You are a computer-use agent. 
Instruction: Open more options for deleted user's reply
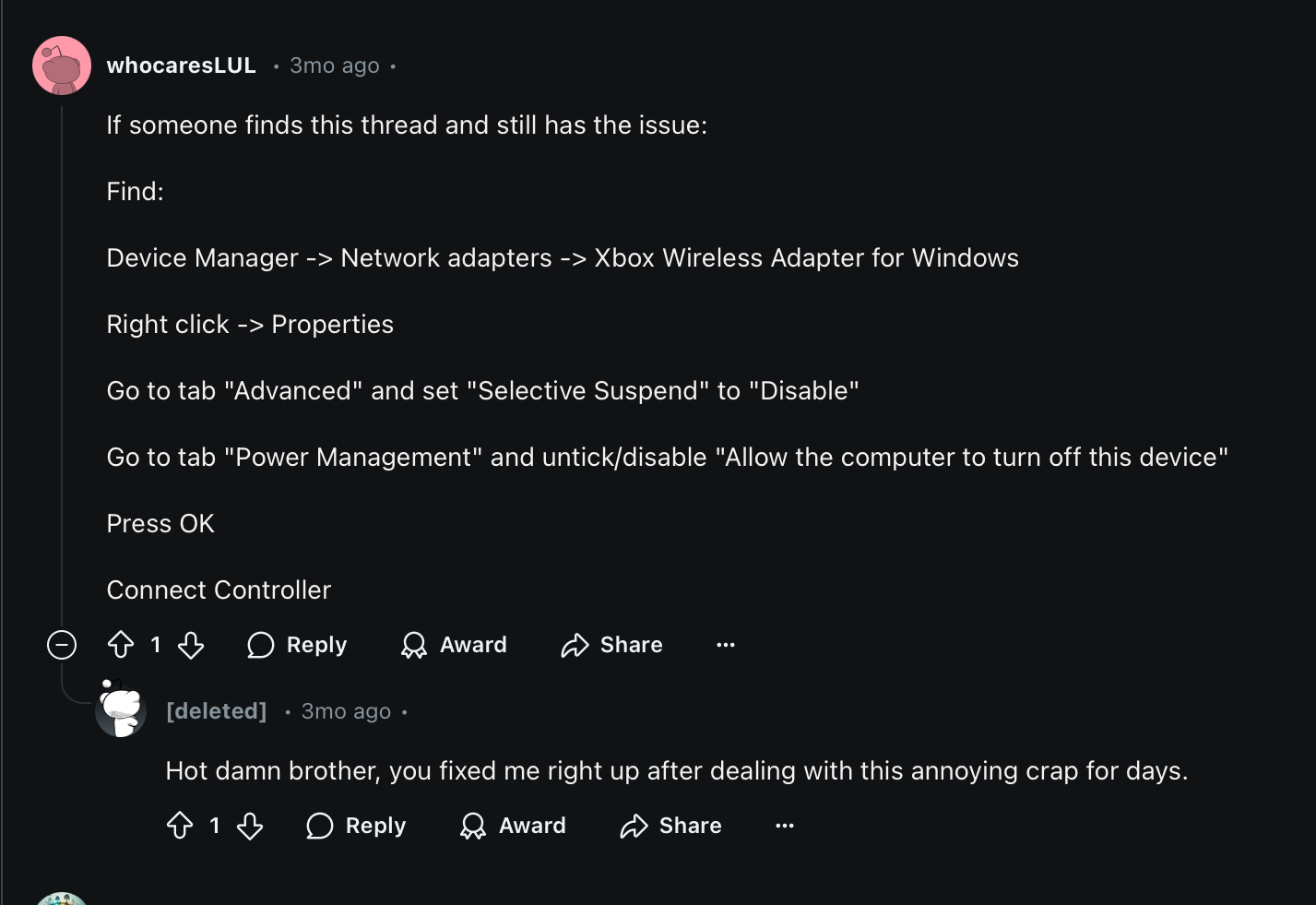[785, 826]
